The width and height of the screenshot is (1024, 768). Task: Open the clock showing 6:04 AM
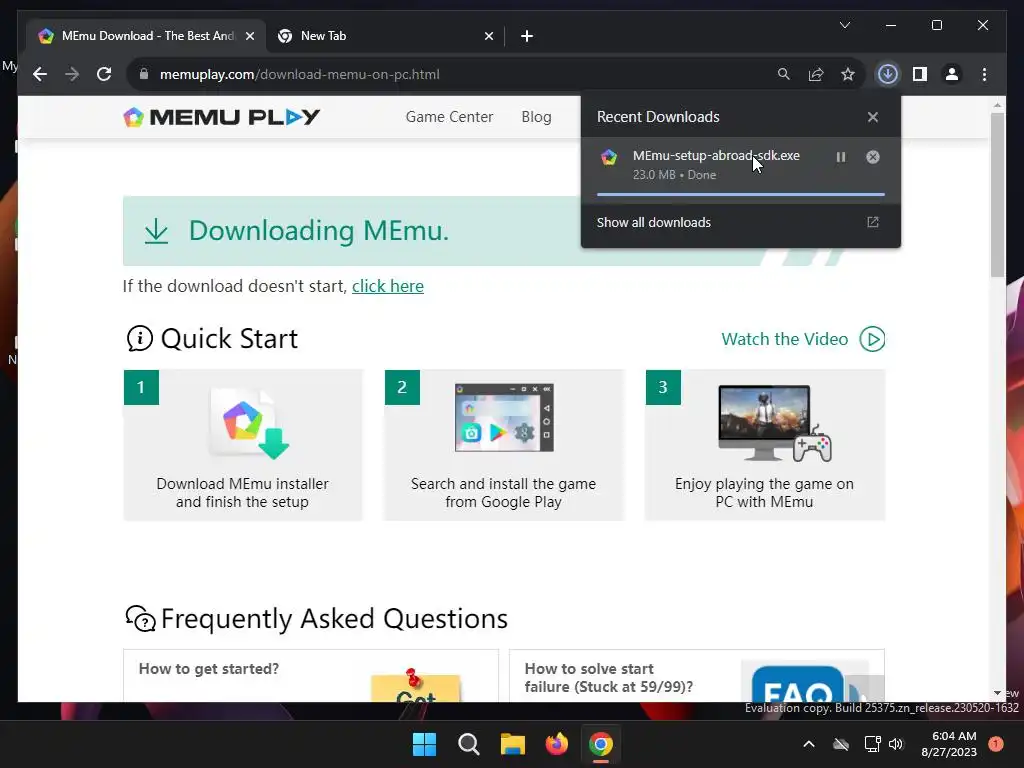(x=949, y=744)
